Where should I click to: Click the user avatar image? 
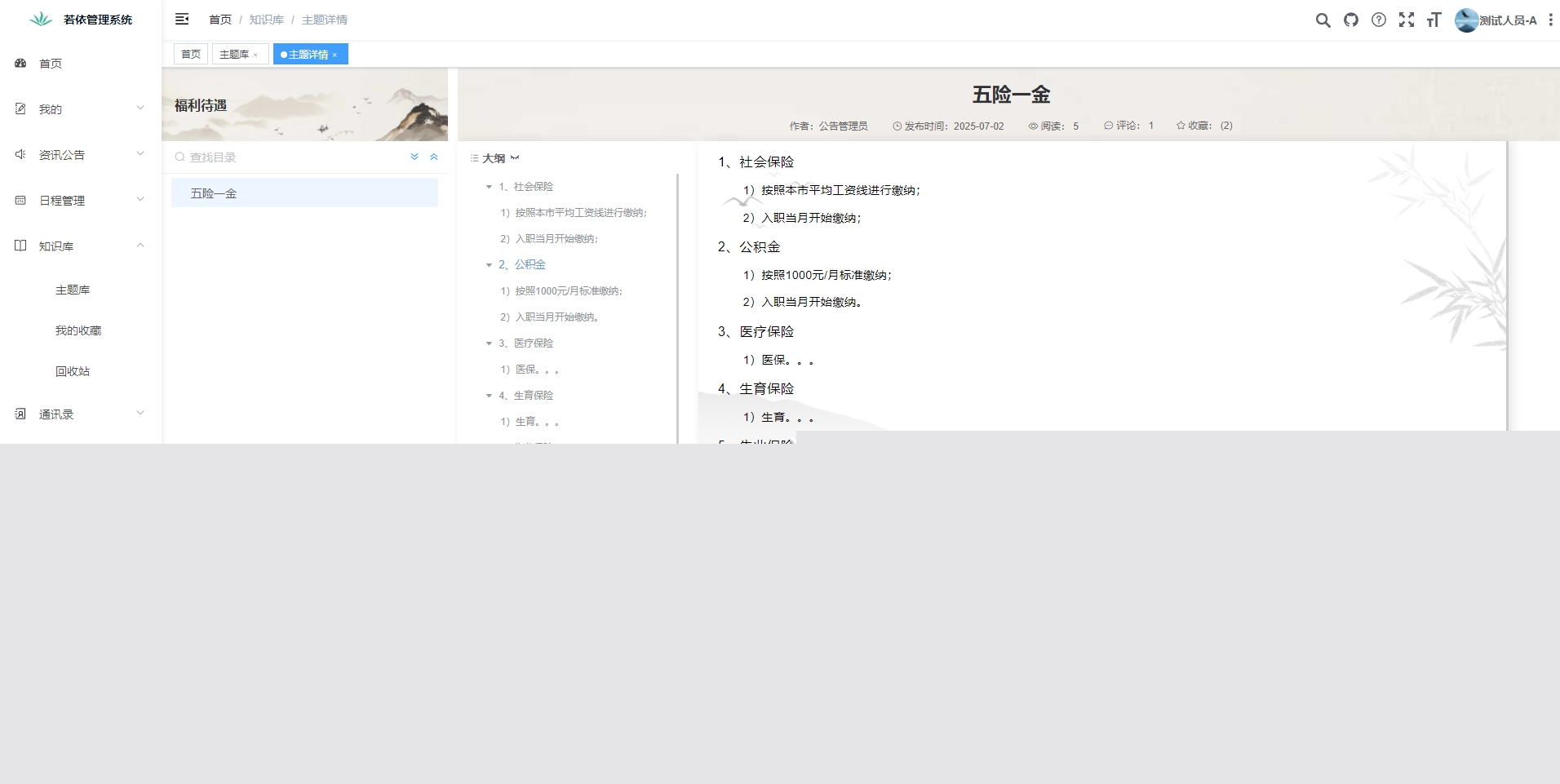(x=1467, y=20)
